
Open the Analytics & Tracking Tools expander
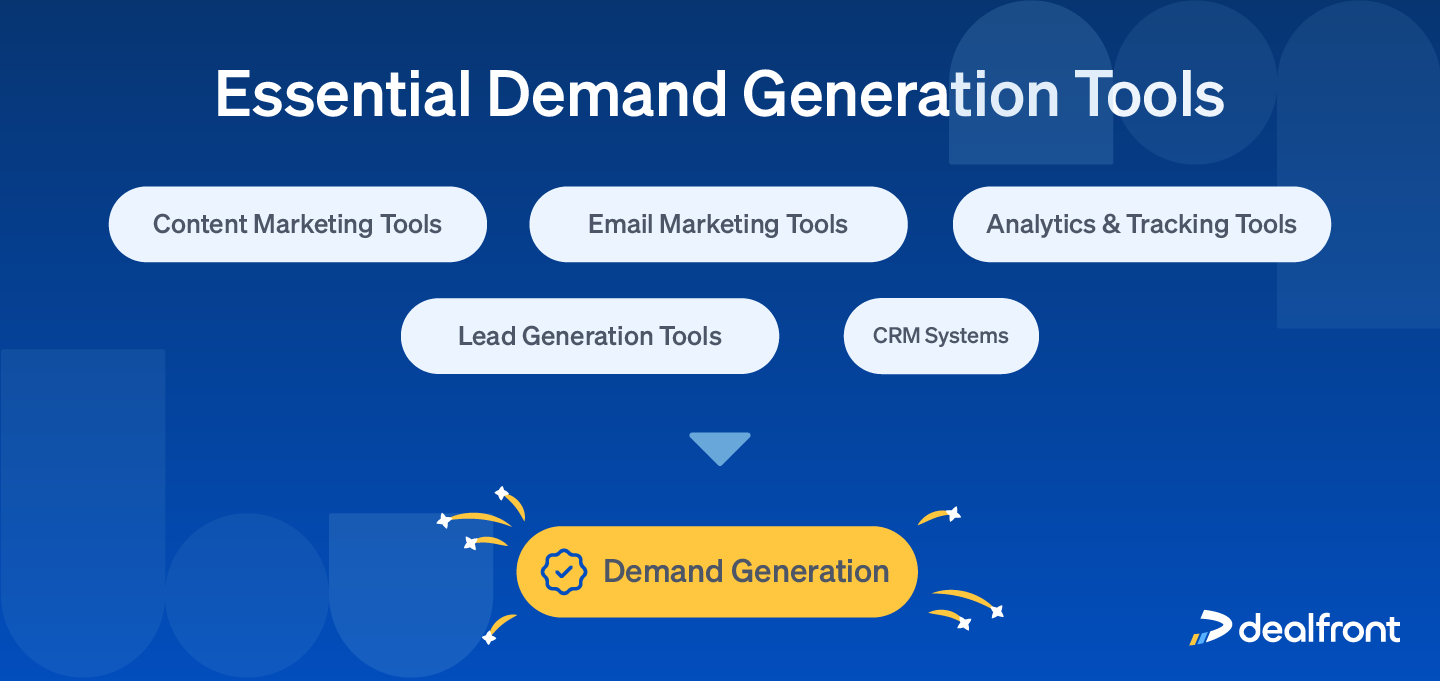coord(1141,224)
